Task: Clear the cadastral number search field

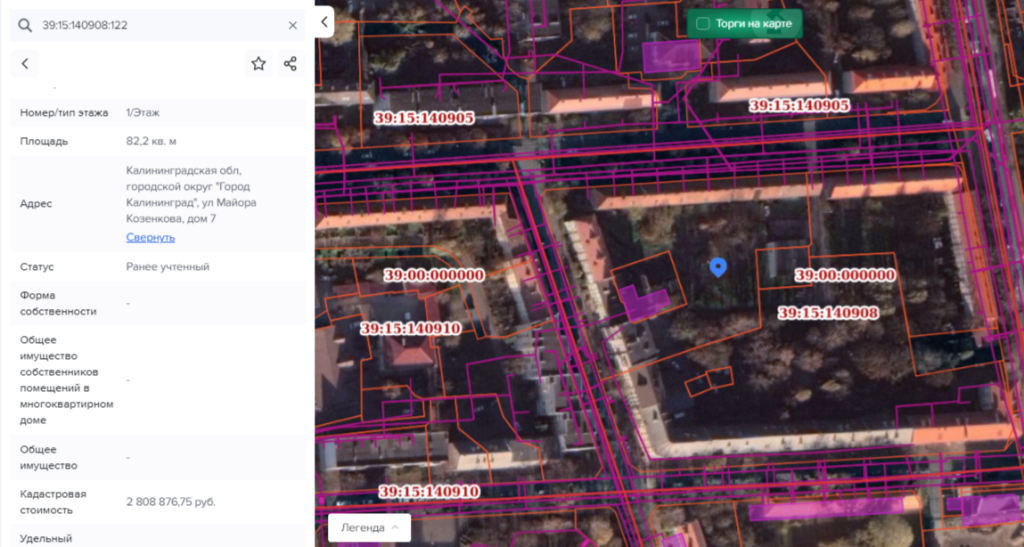Action: (292, 25)
